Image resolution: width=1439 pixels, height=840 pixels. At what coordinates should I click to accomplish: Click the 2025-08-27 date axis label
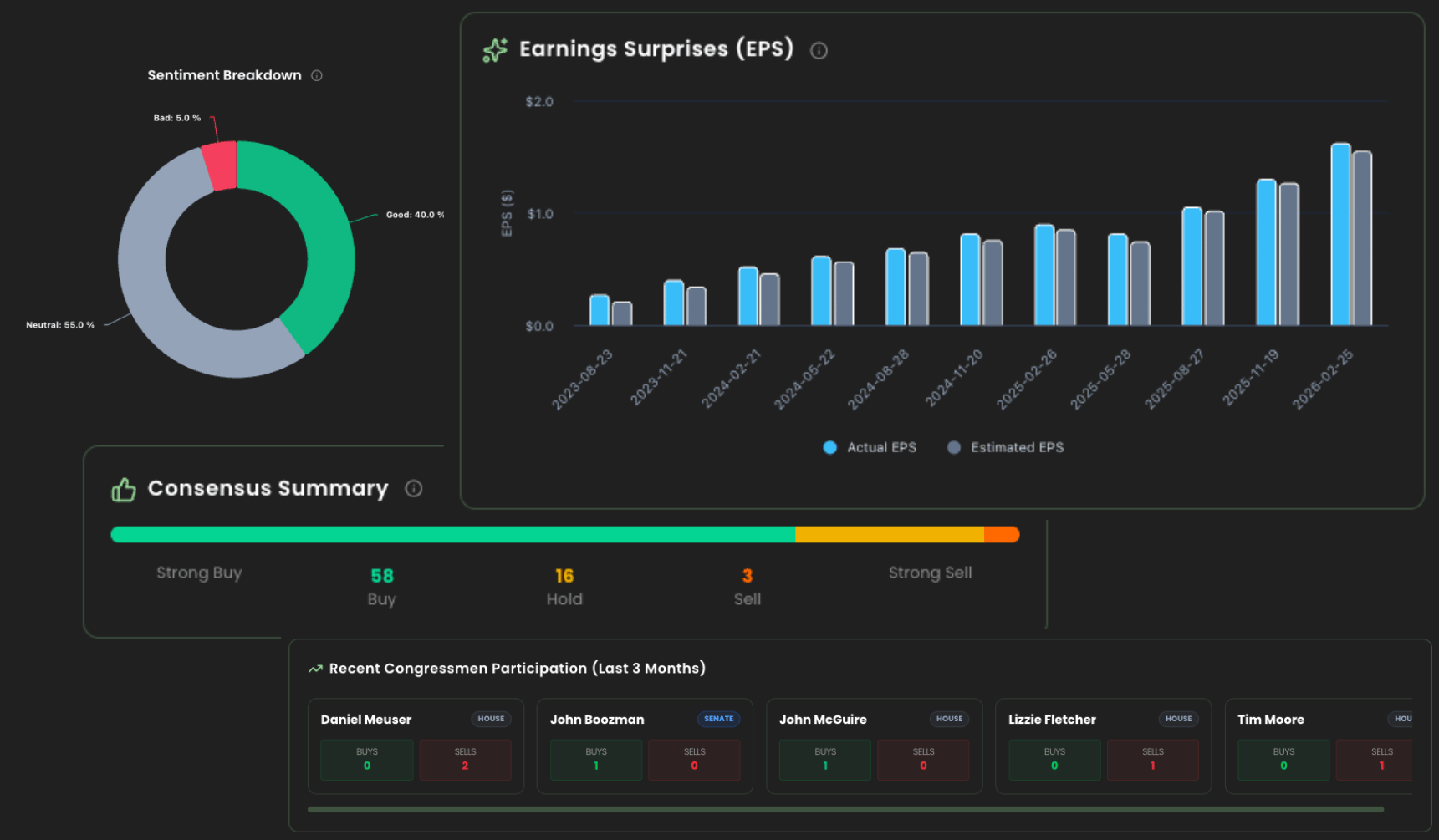click(x=1175, y=379)
